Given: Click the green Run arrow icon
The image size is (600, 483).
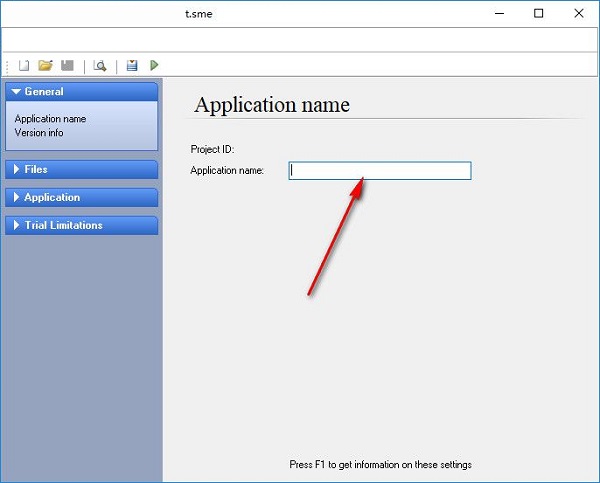Looking at the screenshot, I should pyautogui.click(x=154, y=66).
